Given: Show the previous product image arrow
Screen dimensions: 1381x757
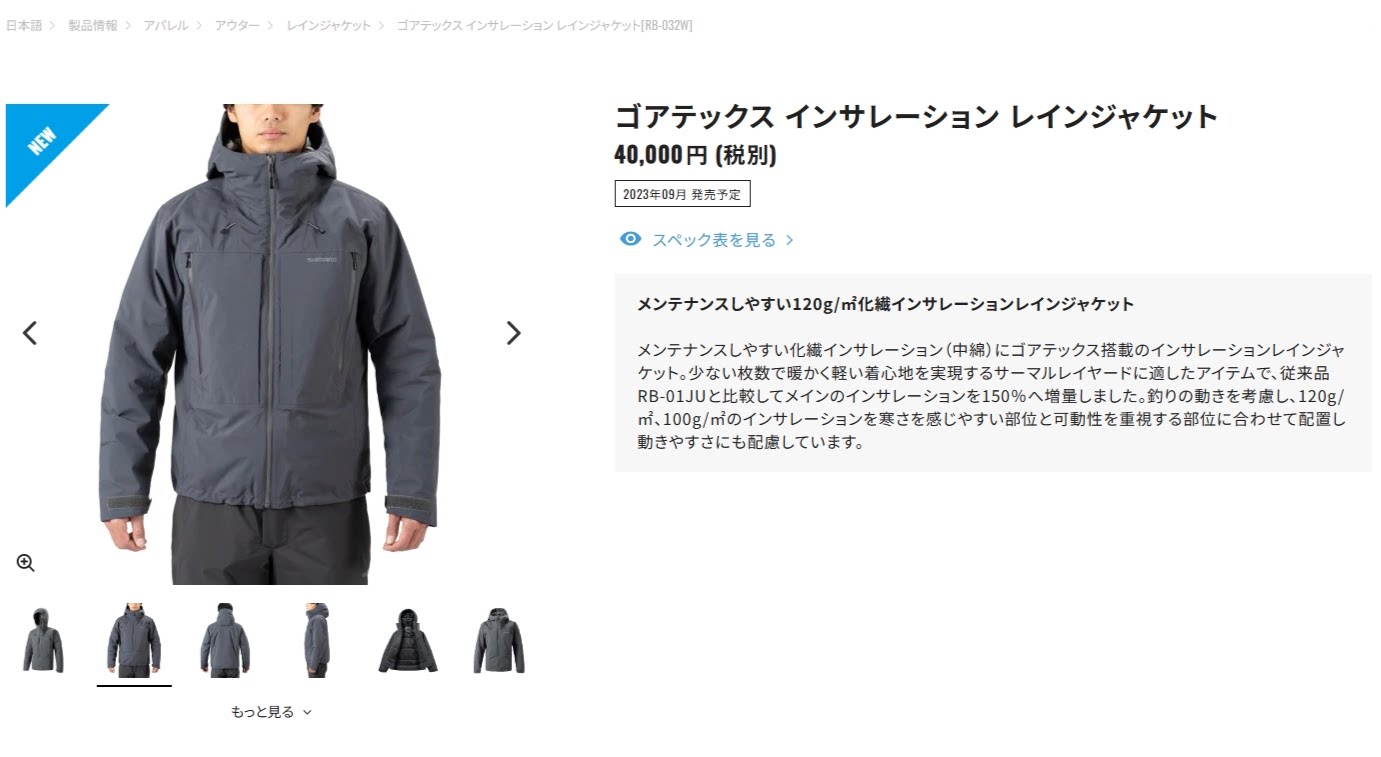Looking at the screenshot, I should click(30, 333).
